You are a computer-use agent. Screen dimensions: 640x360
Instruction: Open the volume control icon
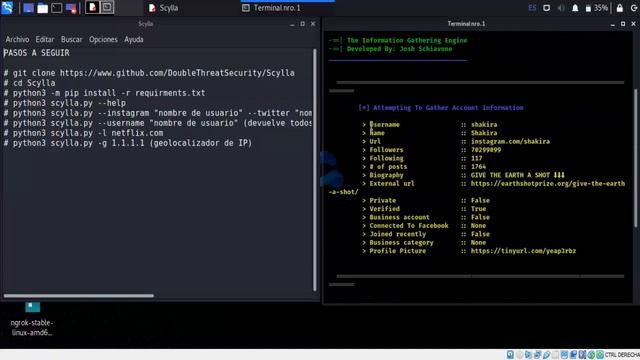[x=561, y=8]
